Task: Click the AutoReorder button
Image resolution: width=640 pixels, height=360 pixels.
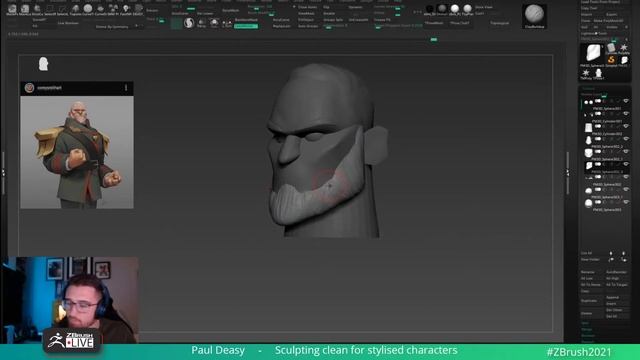Action: 616,272
